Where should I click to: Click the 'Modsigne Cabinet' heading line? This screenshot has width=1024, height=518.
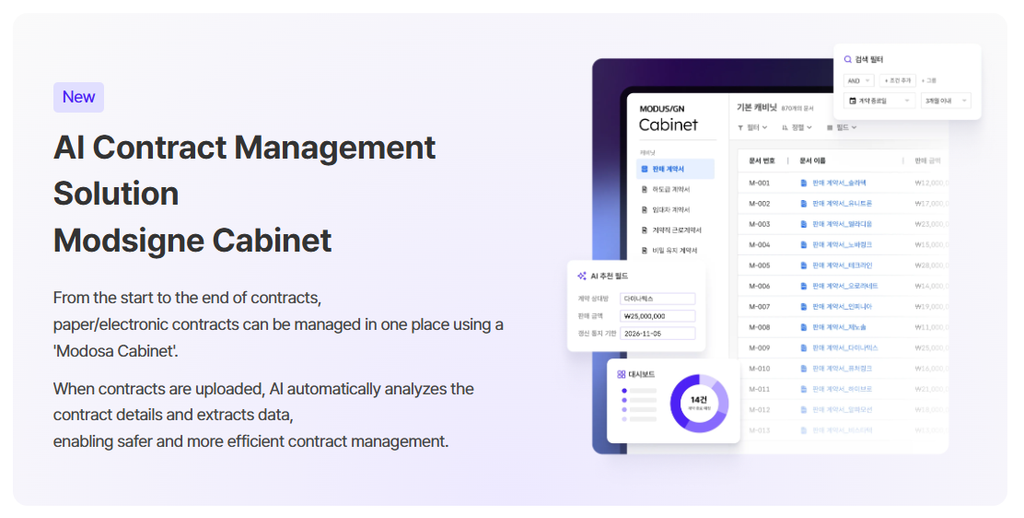coord(193,241)
